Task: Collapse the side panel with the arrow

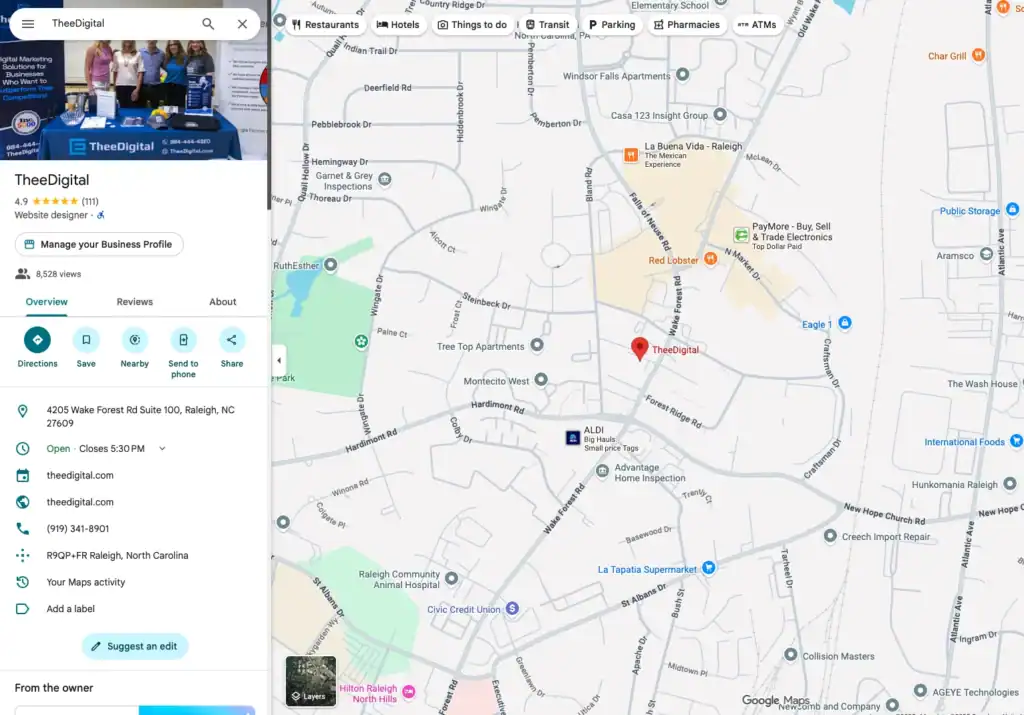Action: (279, 358)
